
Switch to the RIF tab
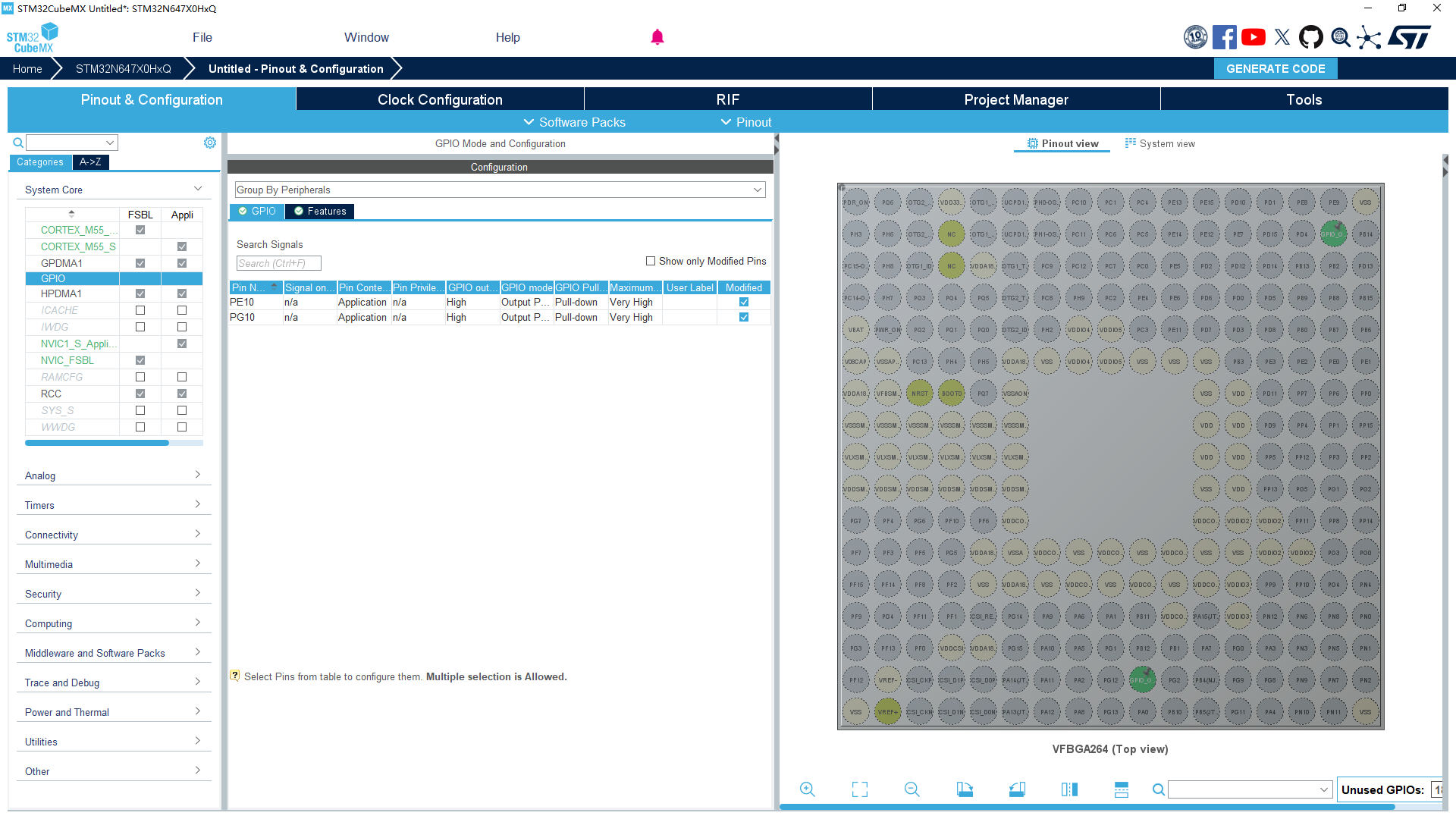coord(728,99)
